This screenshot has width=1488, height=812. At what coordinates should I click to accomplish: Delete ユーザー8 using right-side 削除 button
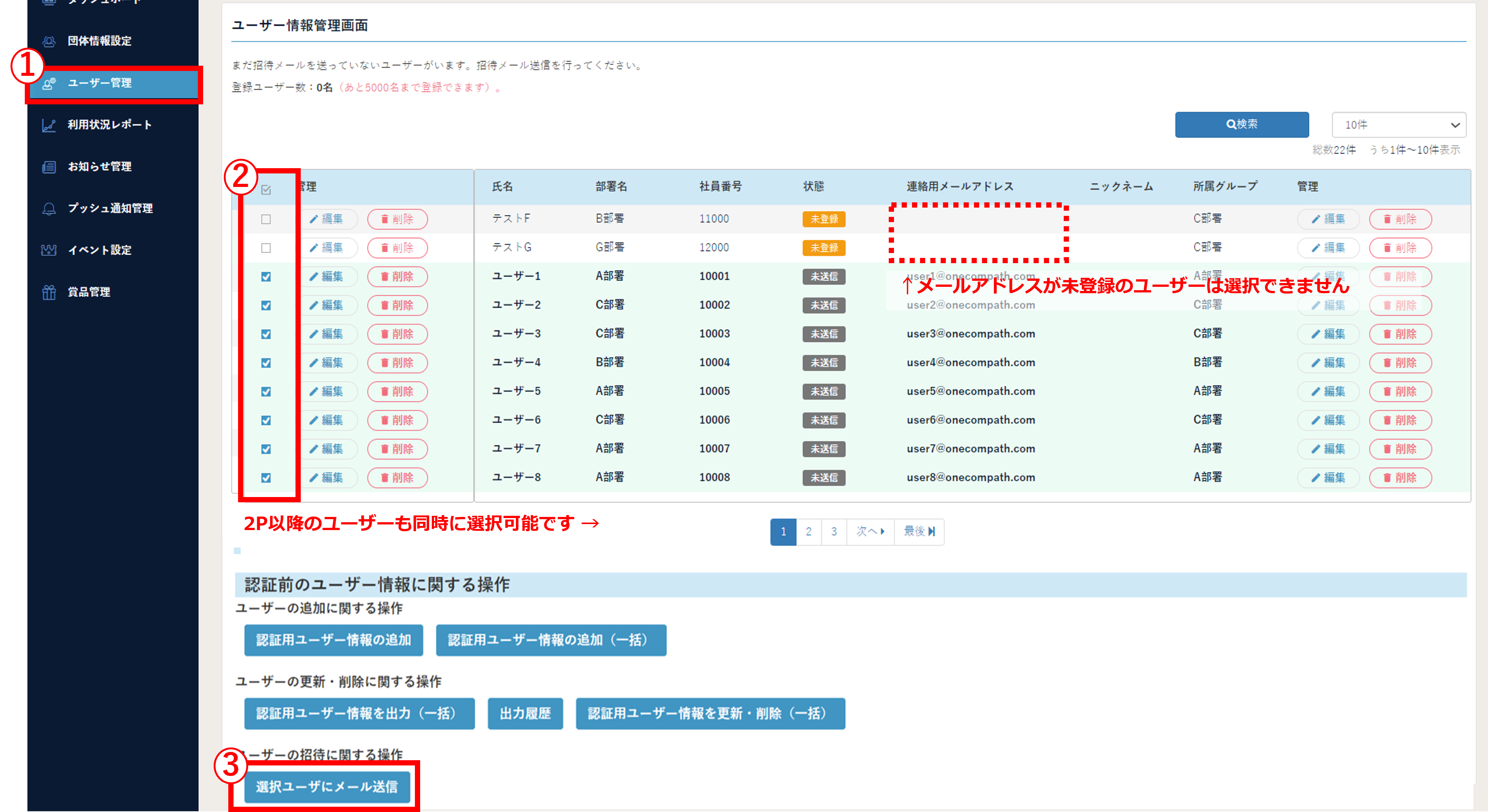click(x=1400, y=478)
